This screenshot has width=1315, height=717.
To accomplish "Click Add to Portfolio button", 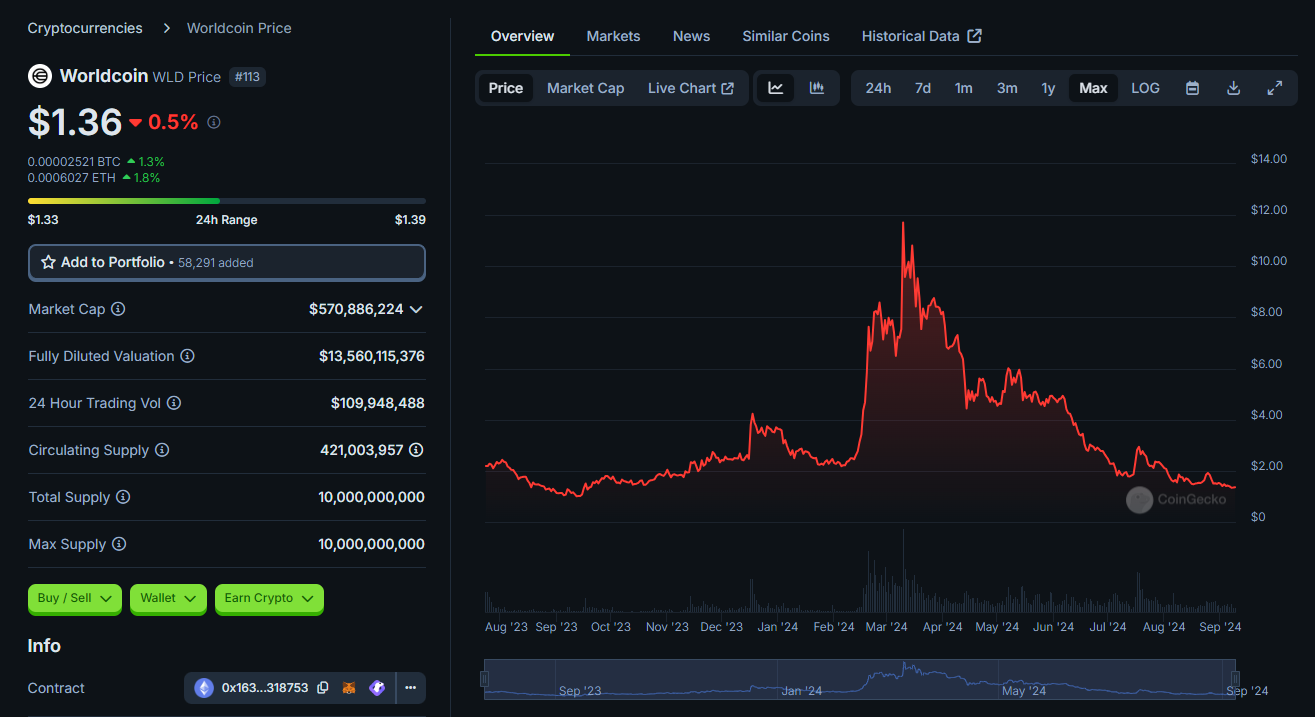I will coord(227,262).
